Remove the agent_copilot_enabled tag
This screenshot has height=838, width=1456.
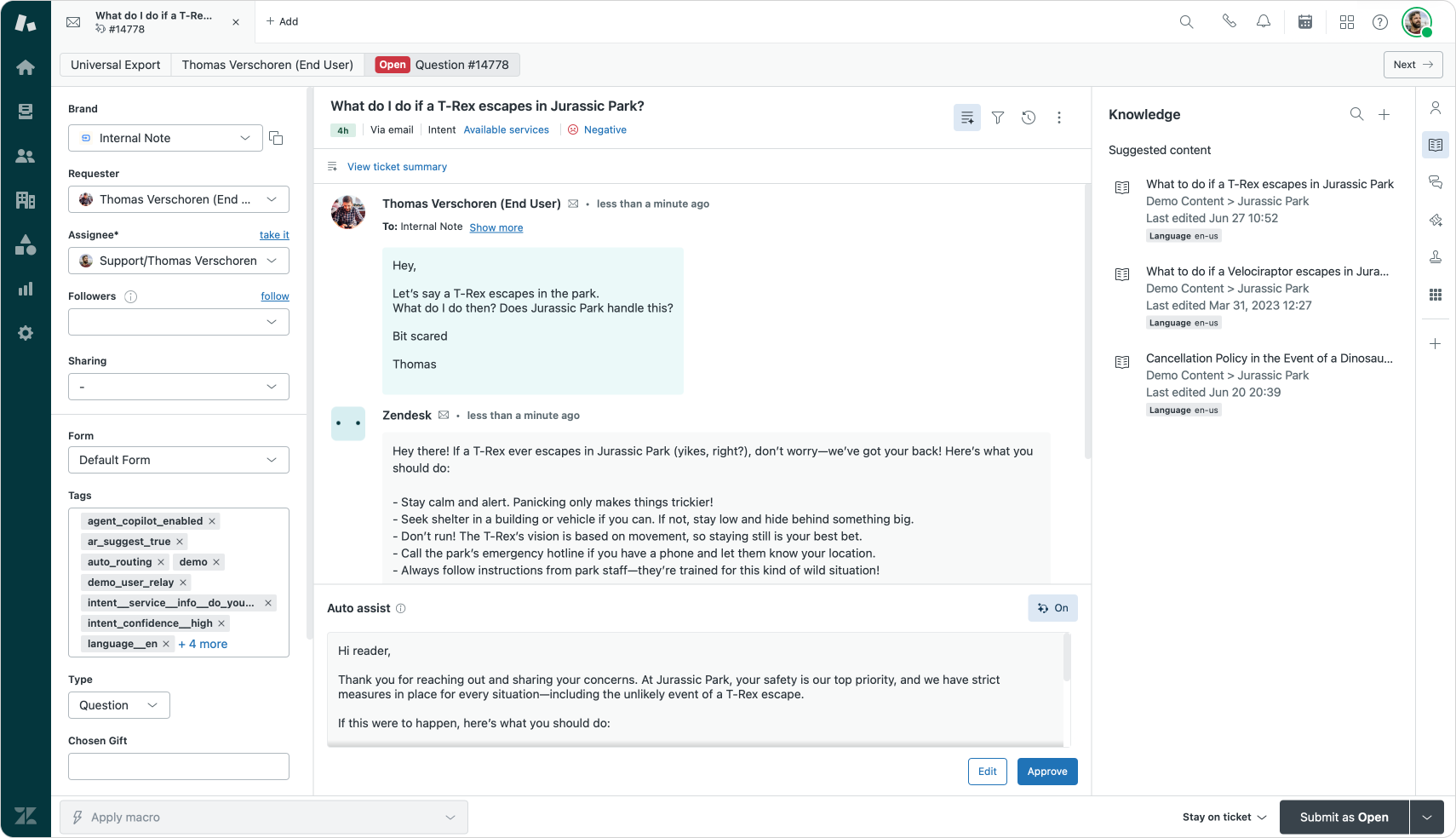tap(212, 521)
